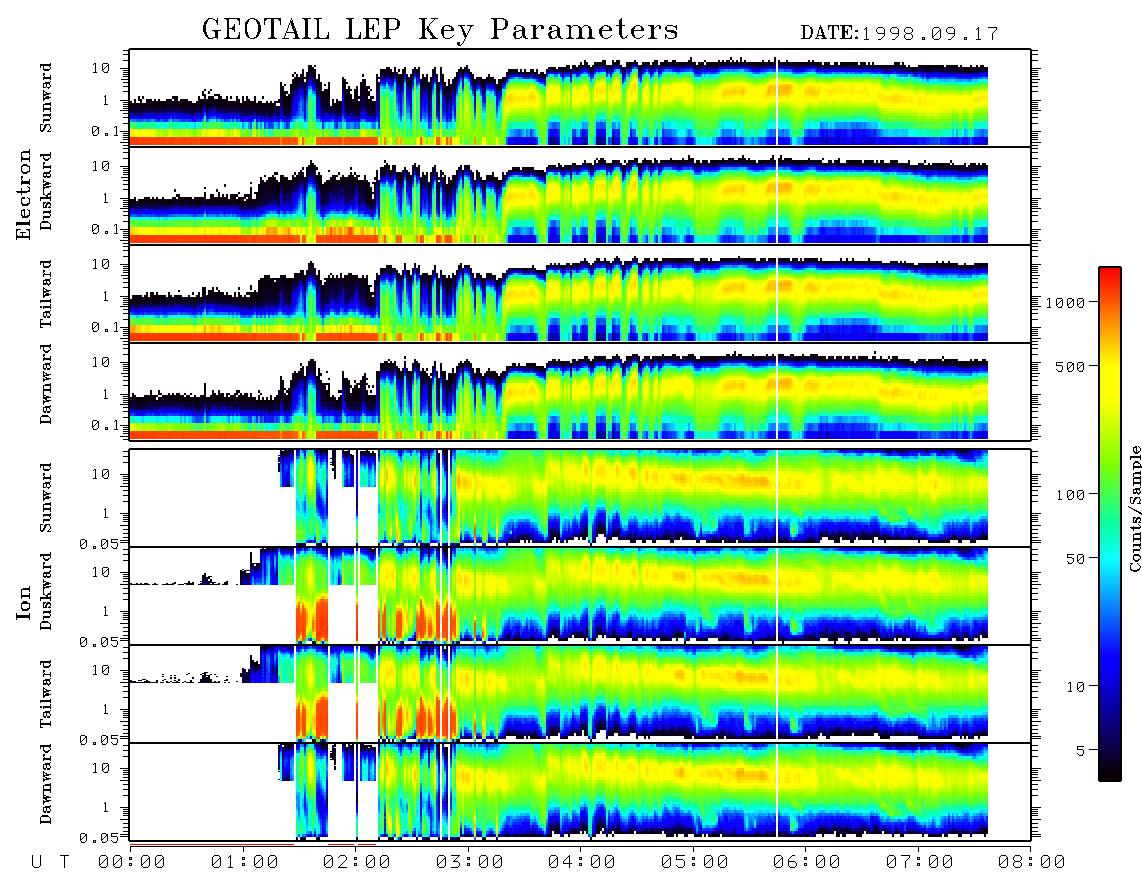Click the 1000 colorbar tick label
The height and width of the screenshot is (880, 1142).
(1065, 303)
